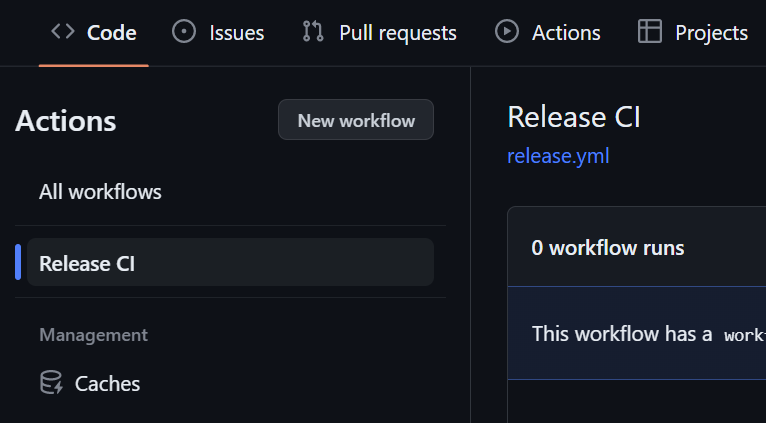This screenshot has width=766, height=423.
Task: Open the release.yml file link
Action: [558, 156]
